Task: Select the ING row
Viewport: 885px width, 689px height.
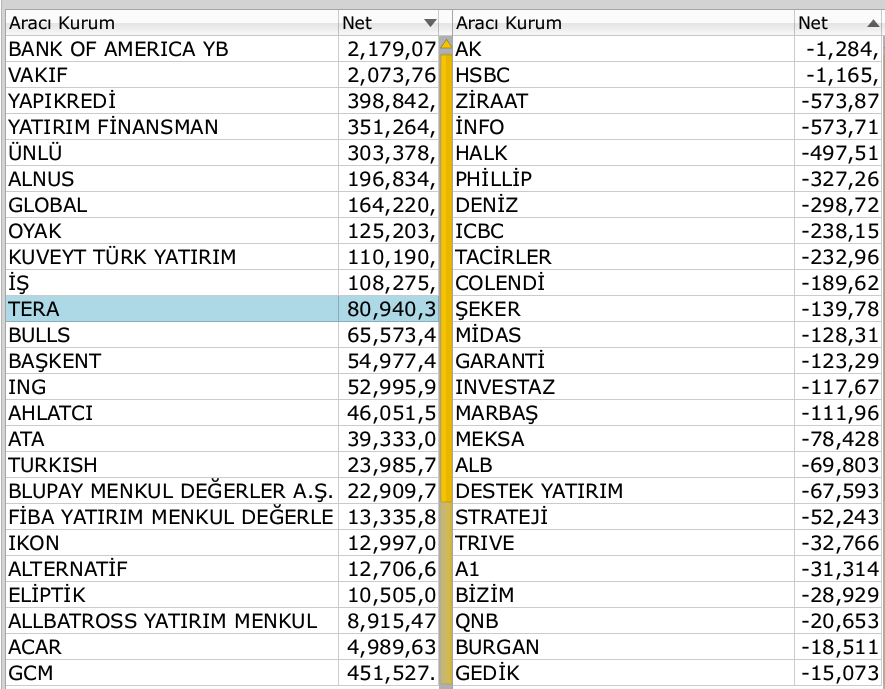Action: (x=222, y=387)
